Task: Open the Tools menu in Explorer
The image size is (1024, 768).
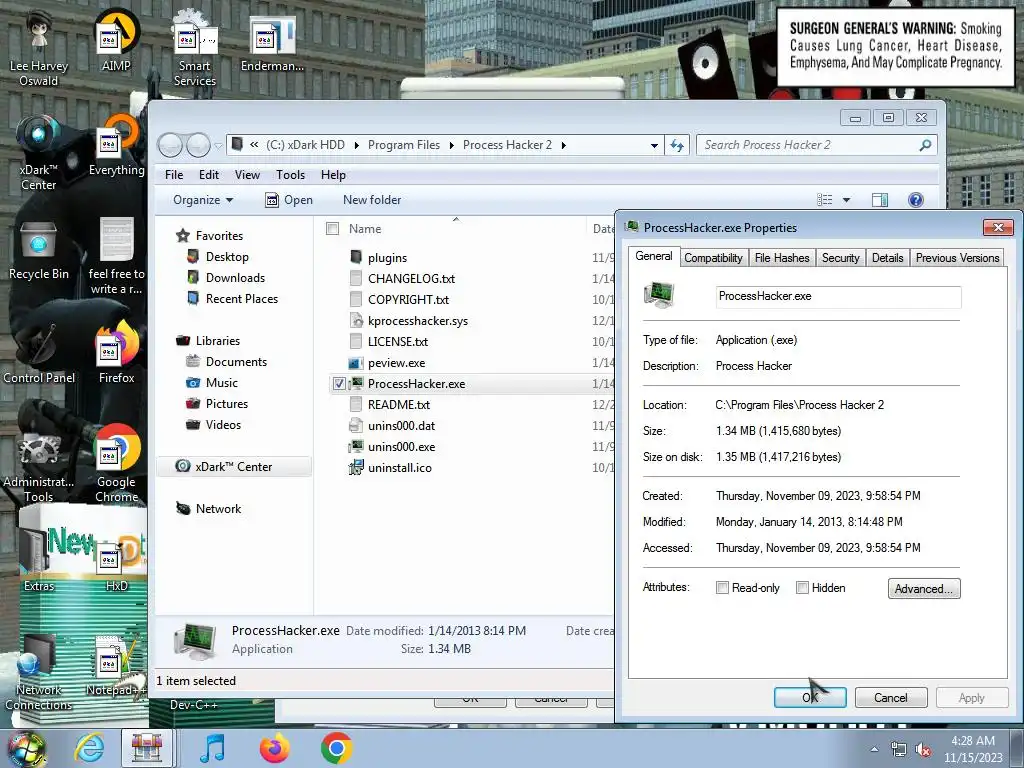Action: [291, 175]
